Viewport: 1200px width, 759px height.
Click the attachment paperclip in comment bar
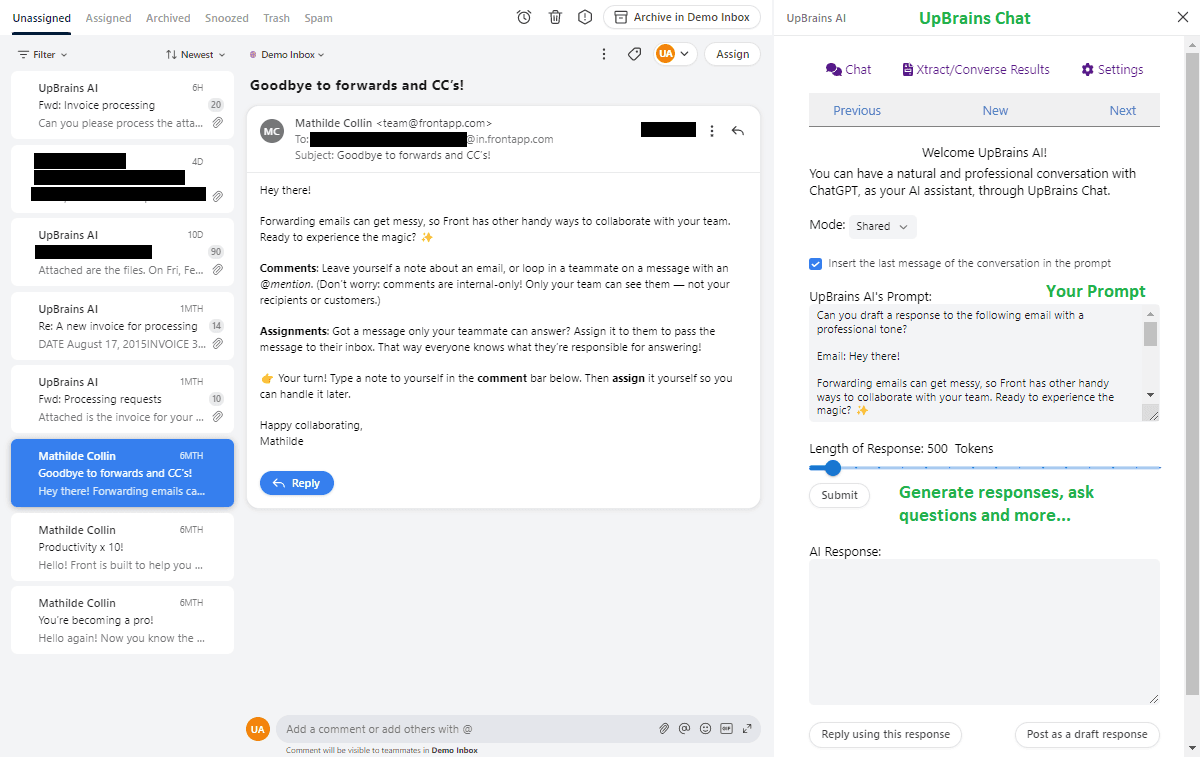coord(663,729)
